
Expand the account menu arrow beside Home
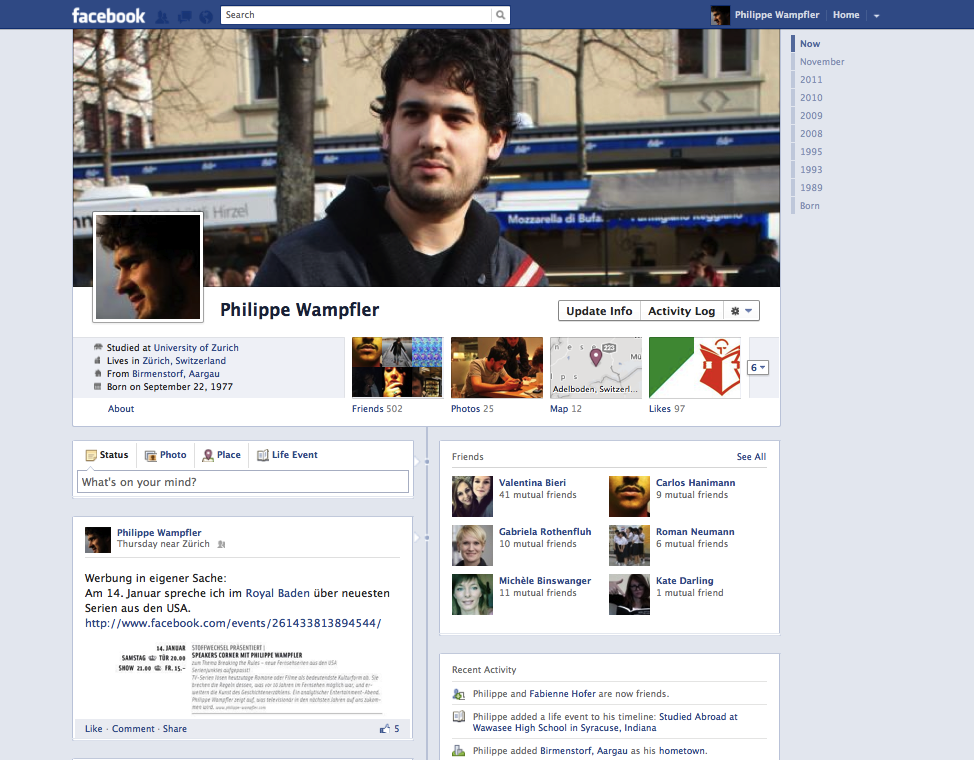tap(876, 16)
